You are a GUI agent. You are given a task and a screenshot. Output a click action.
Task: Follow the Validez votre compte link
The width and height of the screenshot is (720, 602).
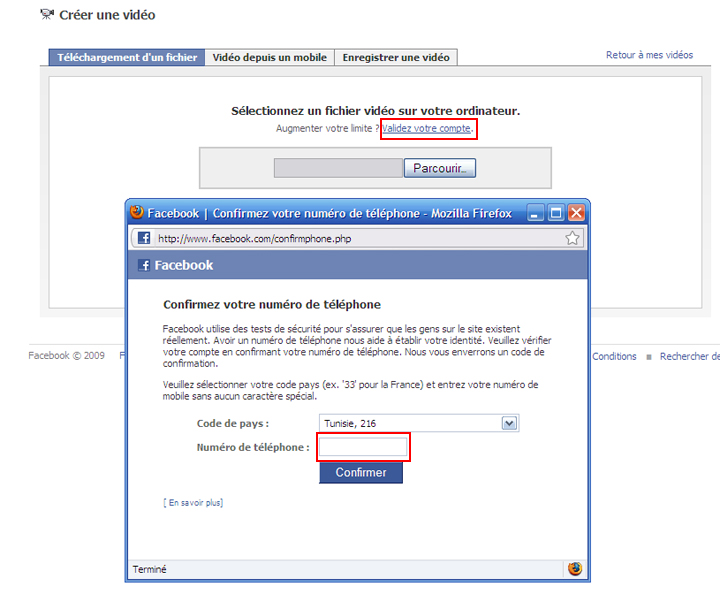pos(427,129)
